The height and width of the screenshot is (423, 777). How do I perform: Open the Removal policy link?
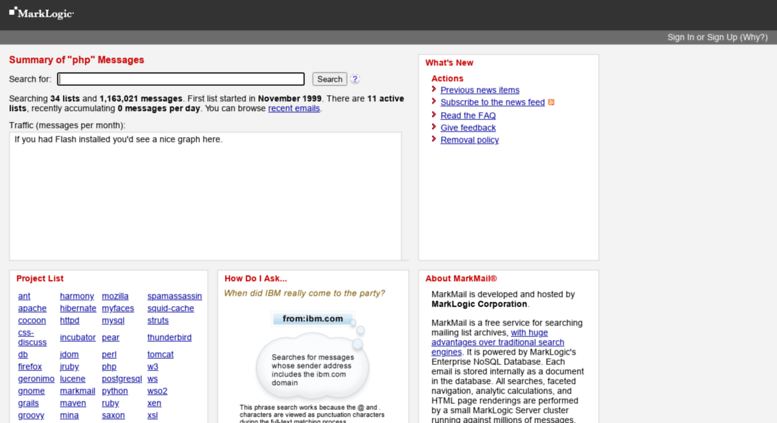469,140
